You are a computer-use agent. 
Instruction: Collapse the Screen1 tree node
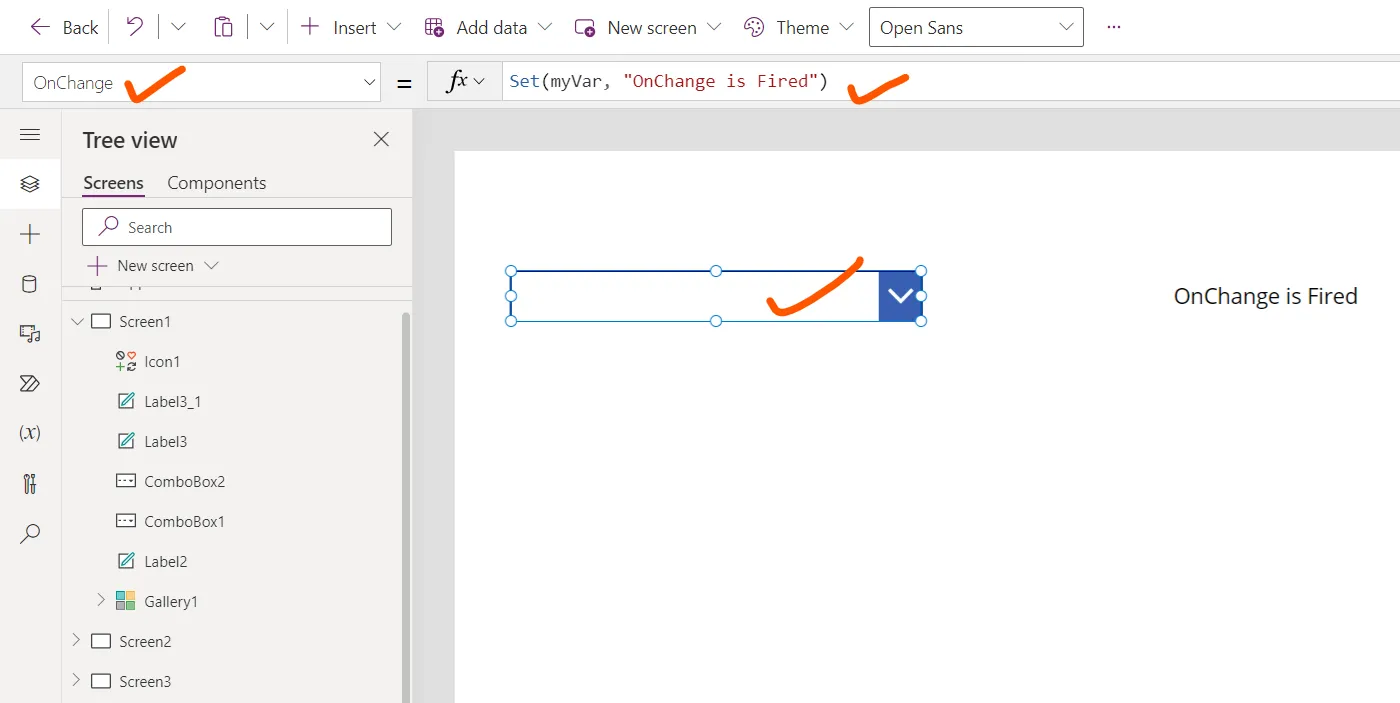point(77,321)
